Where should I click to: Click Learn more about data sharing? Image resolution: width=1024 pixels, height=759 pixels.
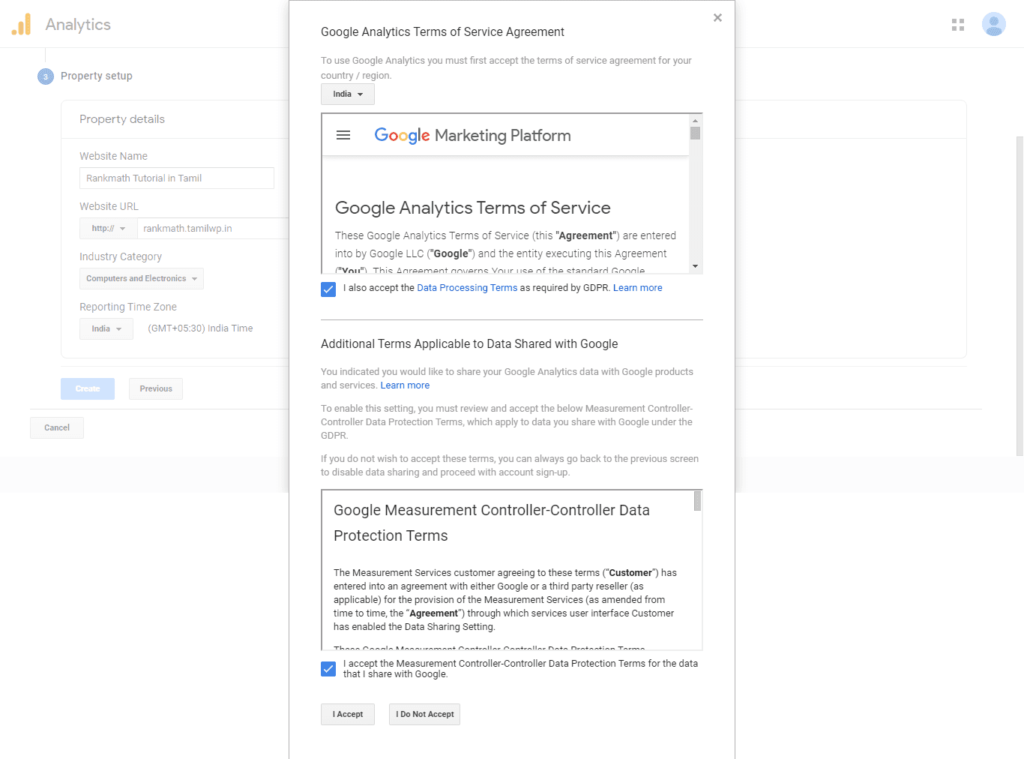(x=405, y=385)
